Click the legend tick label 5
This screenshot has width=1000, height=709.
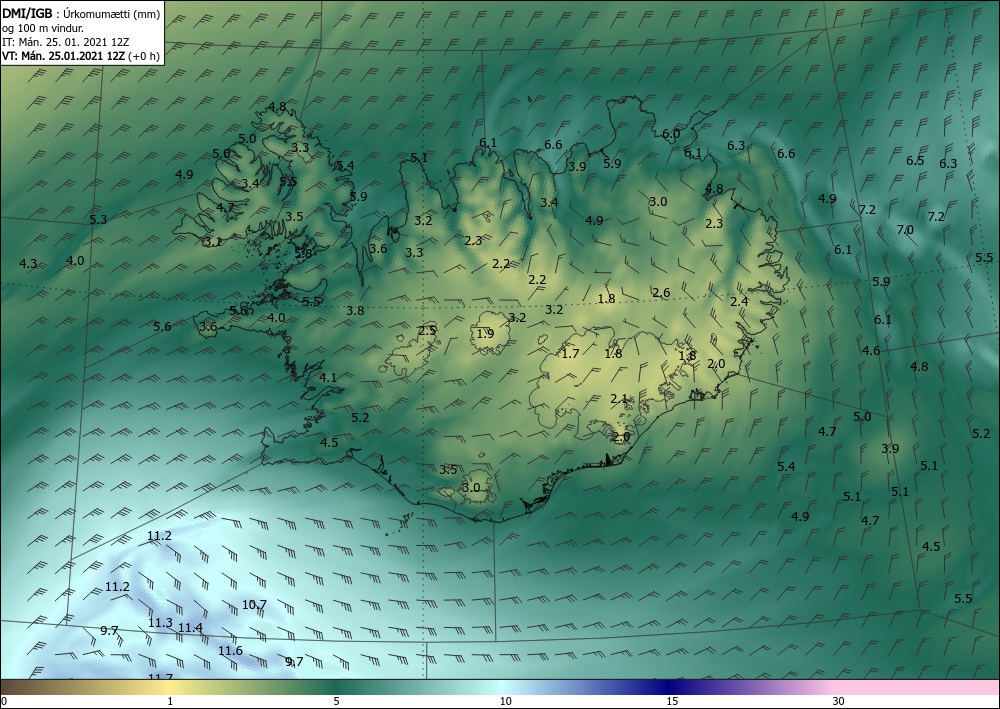[336, 702]
